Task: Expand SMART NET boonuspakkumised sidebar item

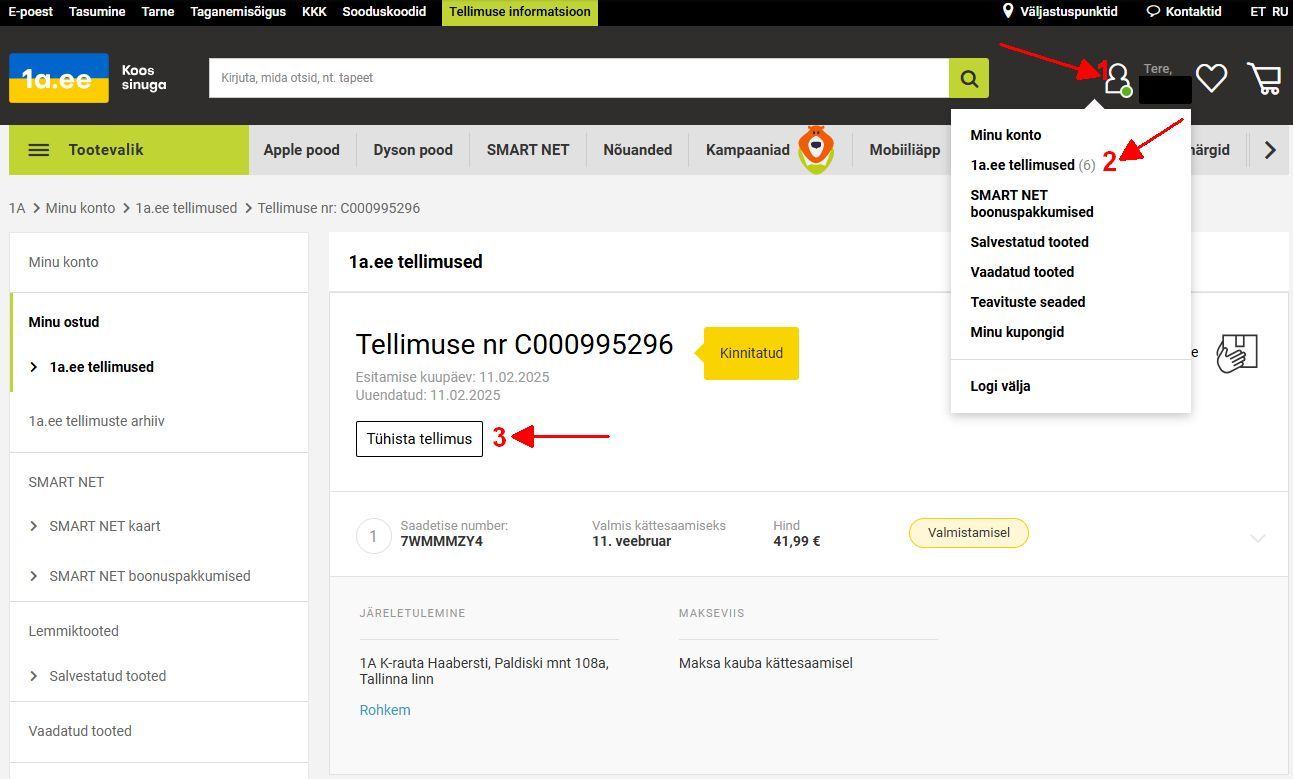Action: tap(139, 576)
